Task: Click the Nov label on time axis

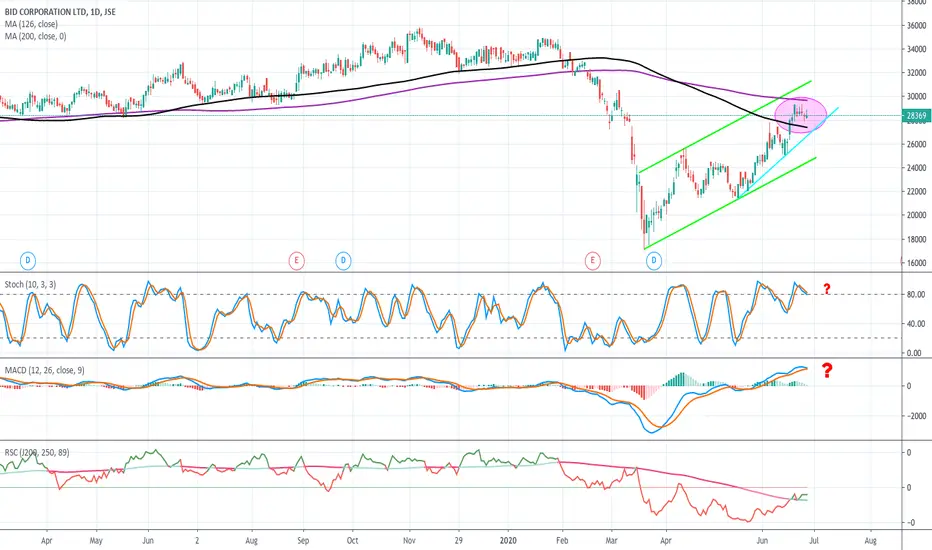Action: pyautogui.click(x=409, y=540)
